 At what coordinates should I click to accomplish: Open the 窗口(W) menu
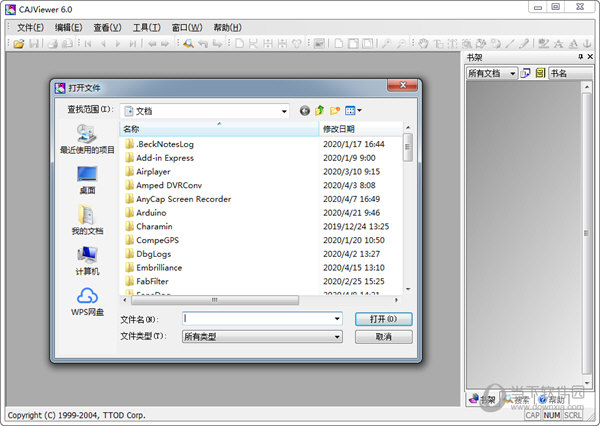click(187, 28)
